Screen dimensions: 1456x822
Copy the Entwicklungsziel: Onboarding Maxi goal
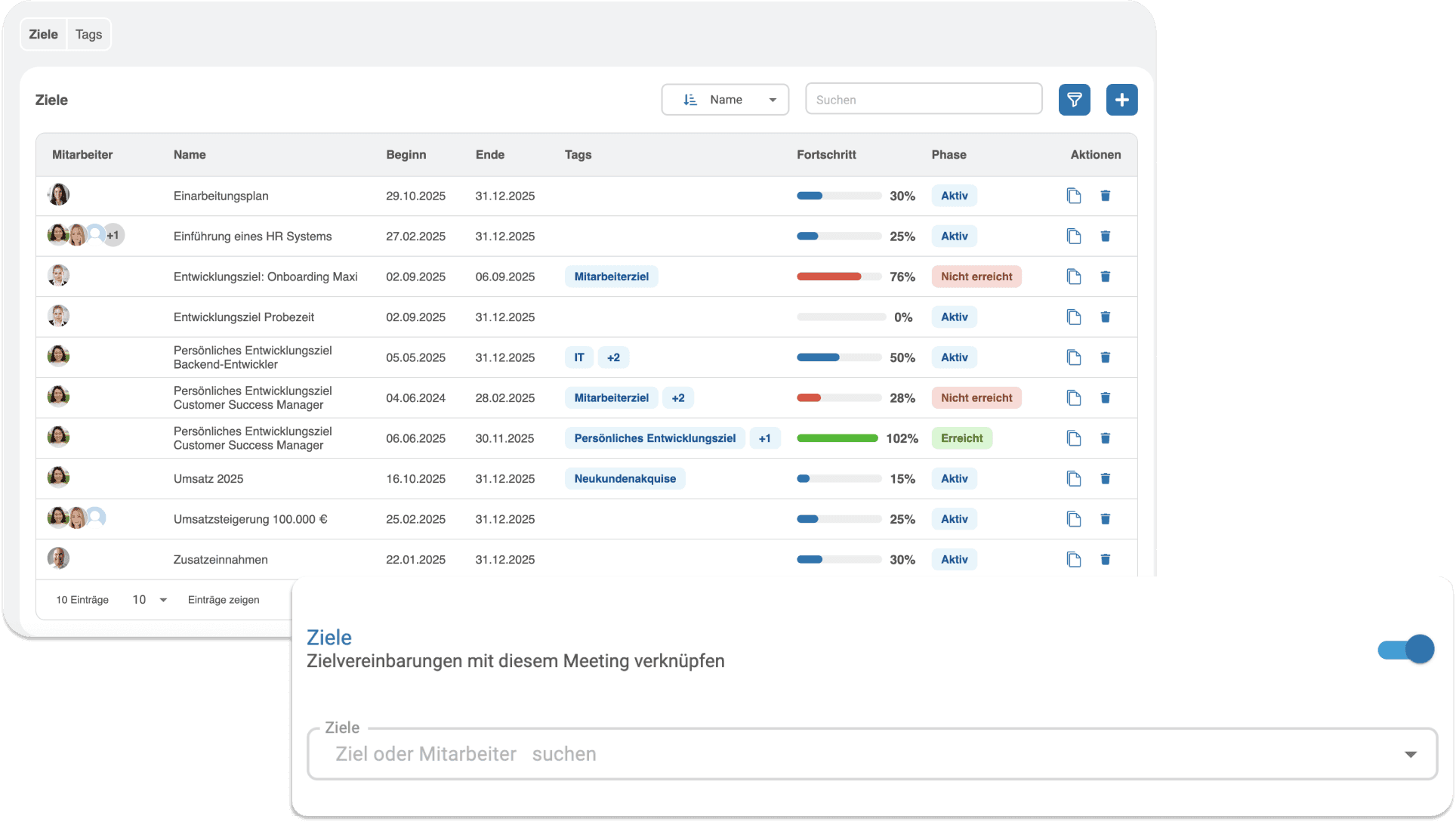tap(1074, 277)
